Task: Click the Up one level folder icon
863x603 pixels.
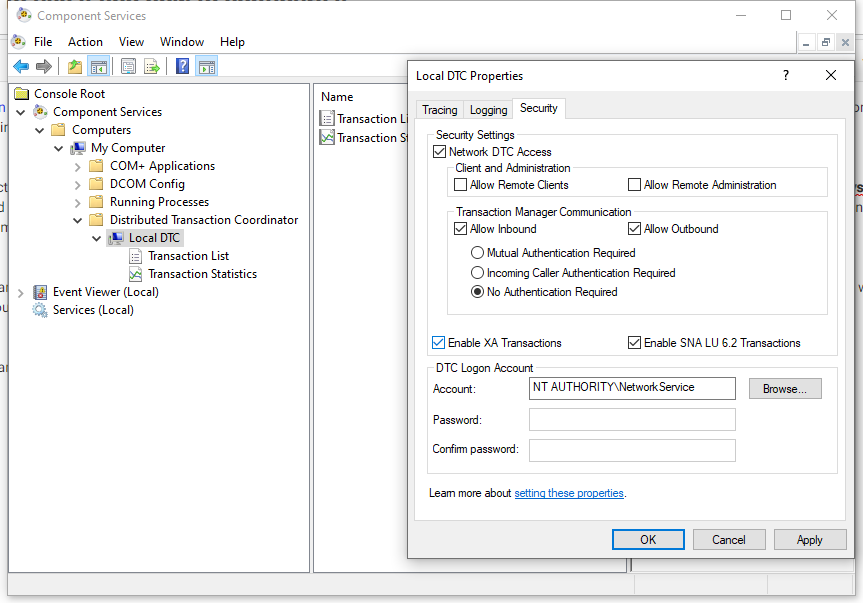Action: tap(74, 67)
